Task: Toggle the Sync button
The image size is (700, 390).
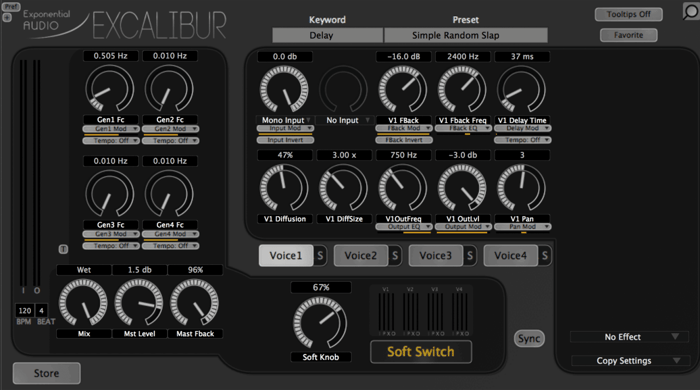Action: tap(529, 339)
